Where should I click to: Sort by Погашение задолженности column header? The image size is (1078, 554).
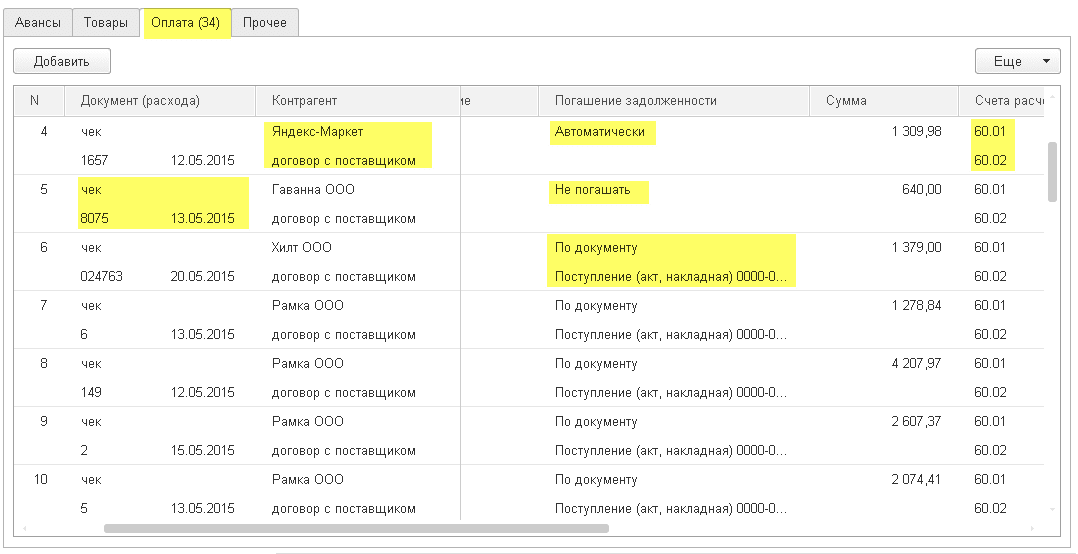(x=636, y=101)
